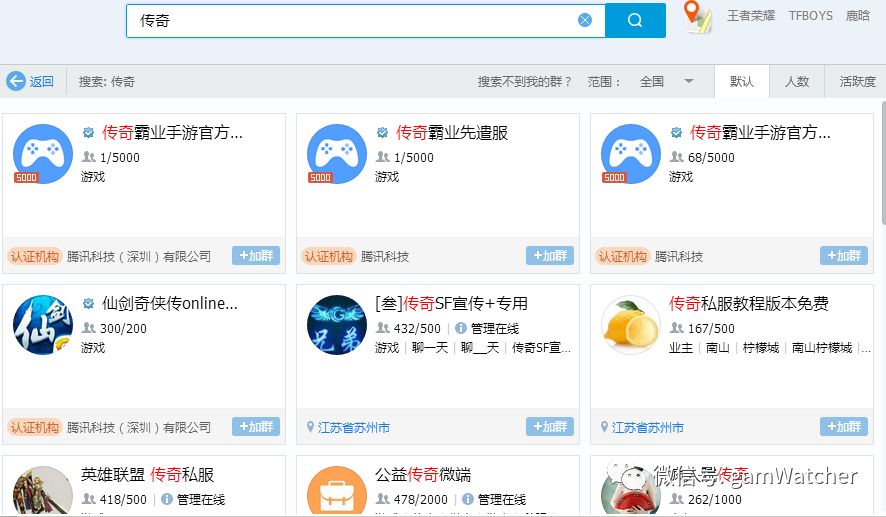886x517 pixels.
Task: Sort results by 人数 tab
Action: tap(797, 81)
